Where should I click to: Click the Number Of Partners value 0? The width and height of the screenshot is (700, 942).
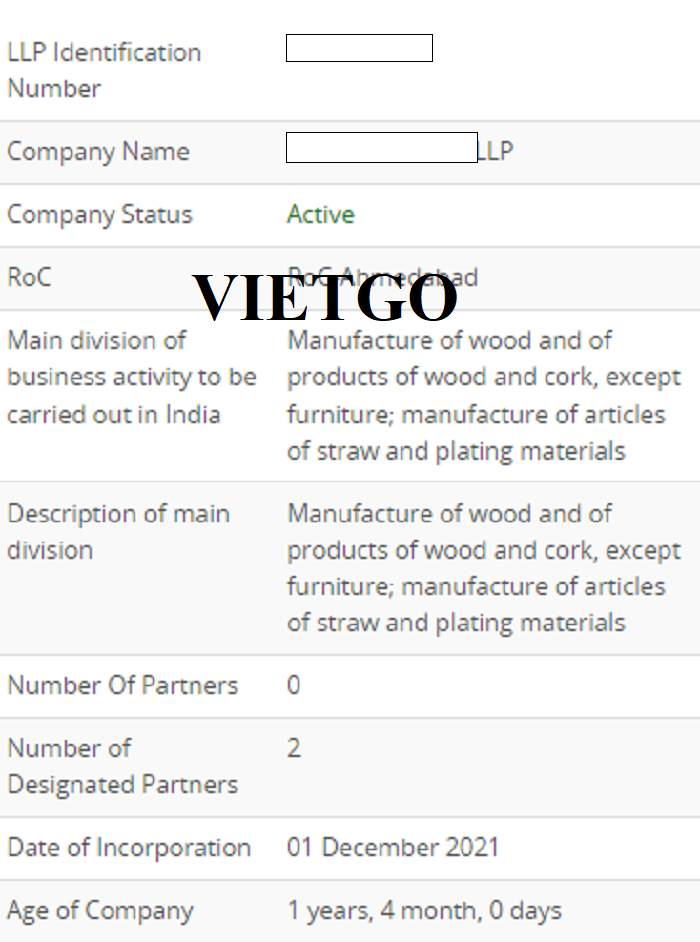pos(293,685)
